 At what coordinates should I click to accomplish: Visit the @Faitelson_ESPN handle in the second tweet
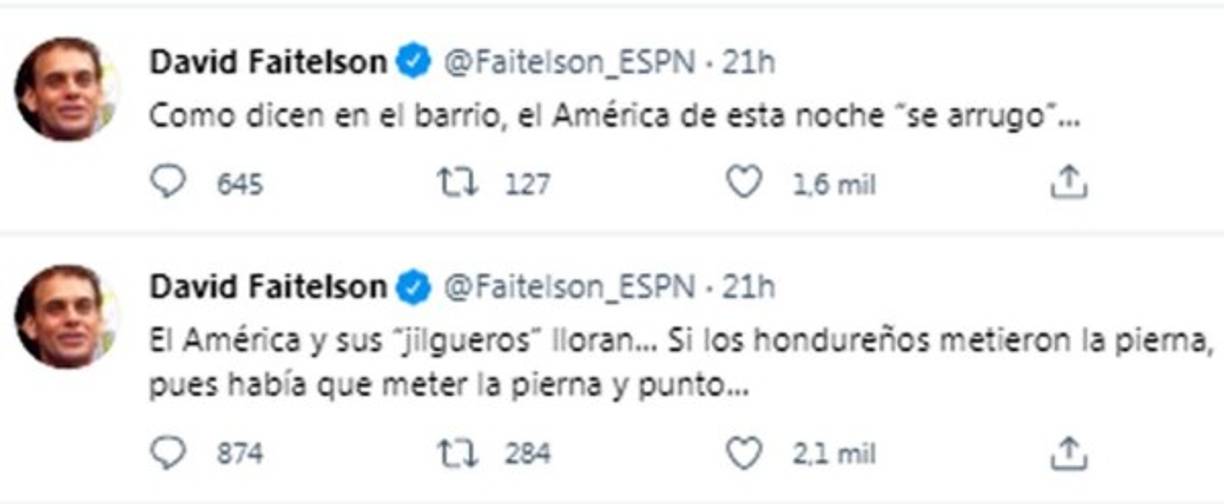568,288
